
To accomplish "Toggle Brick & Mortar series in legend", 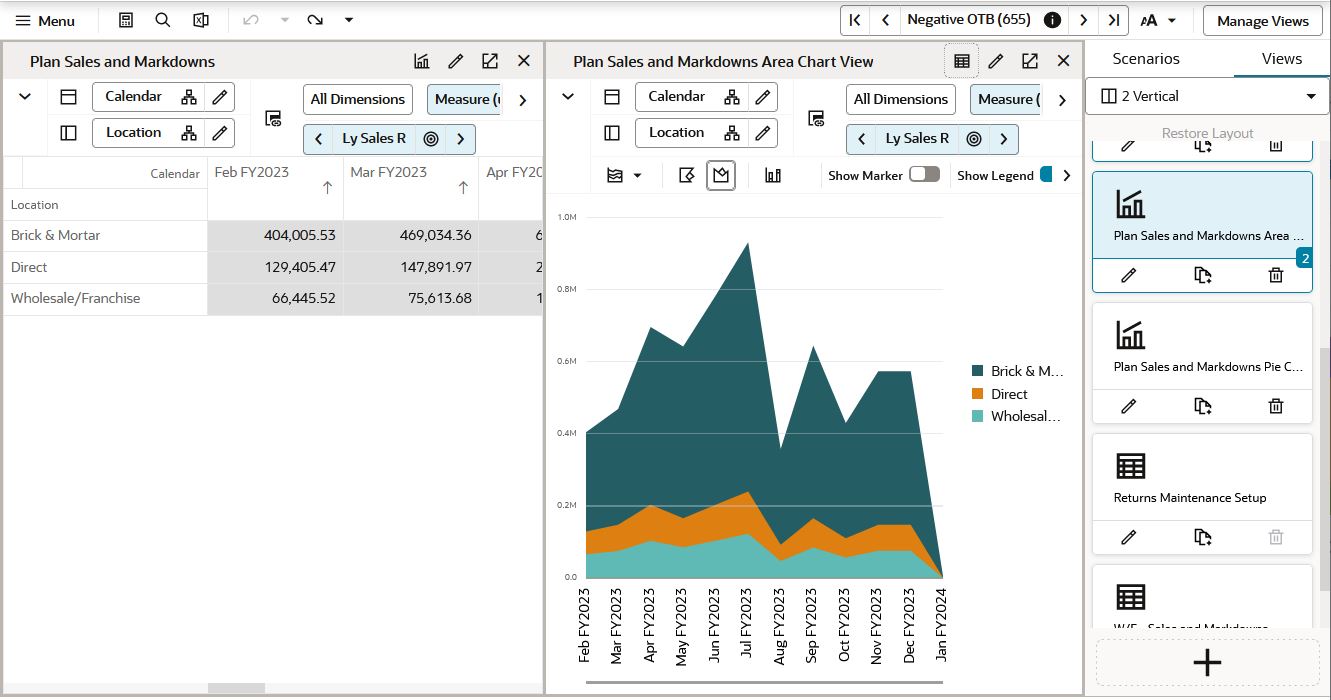I will tap(1018, 371).
